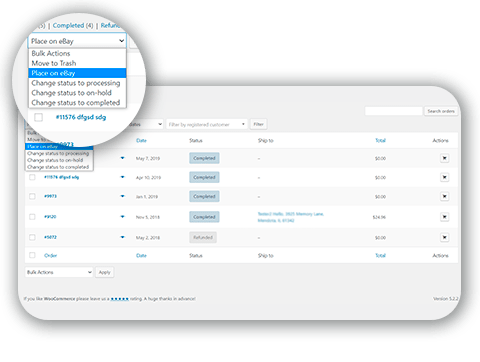Open order preview arrow for order #5072
This screenshot has width=480, height=362.
coord(122,237)
